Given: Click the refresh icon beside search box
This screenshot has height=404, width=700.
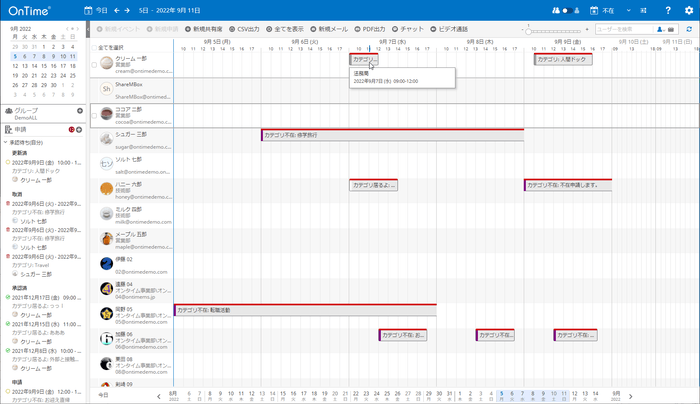Looking at the screenshot, I should (x=688, y=29).
